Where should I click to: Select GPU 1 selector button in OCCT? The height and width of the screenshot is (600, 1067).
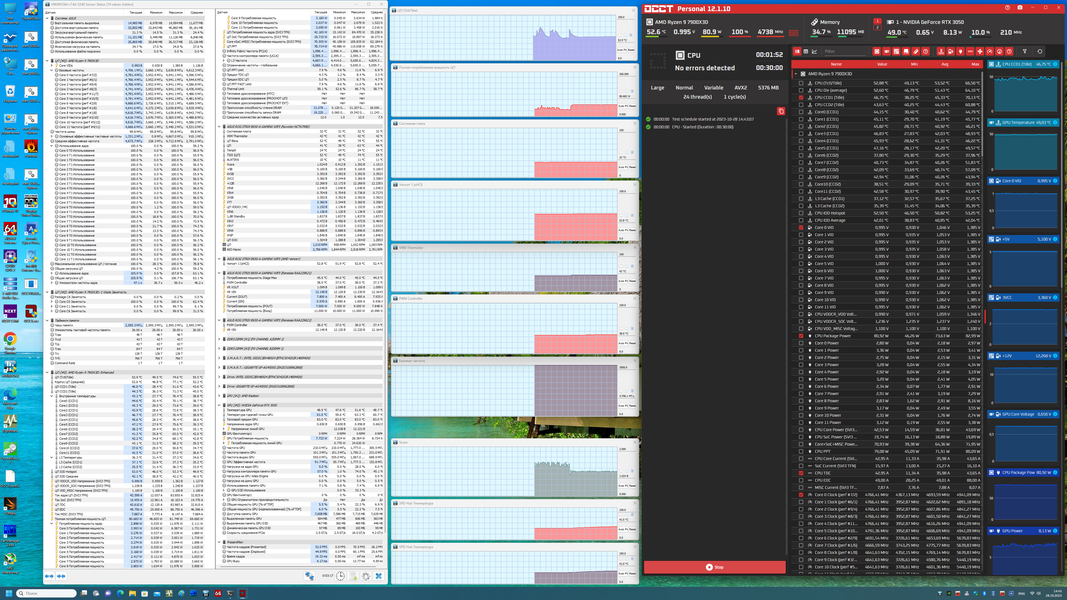point(878,20)
